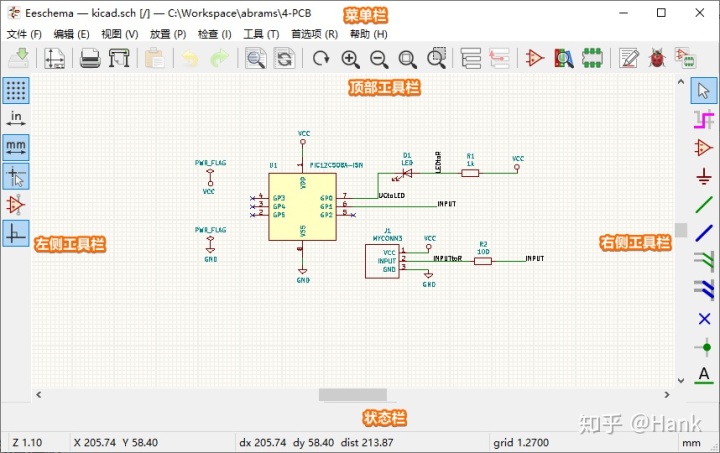
Task: Click the Plot schematic icon
Action: click(x=119, y=58)
